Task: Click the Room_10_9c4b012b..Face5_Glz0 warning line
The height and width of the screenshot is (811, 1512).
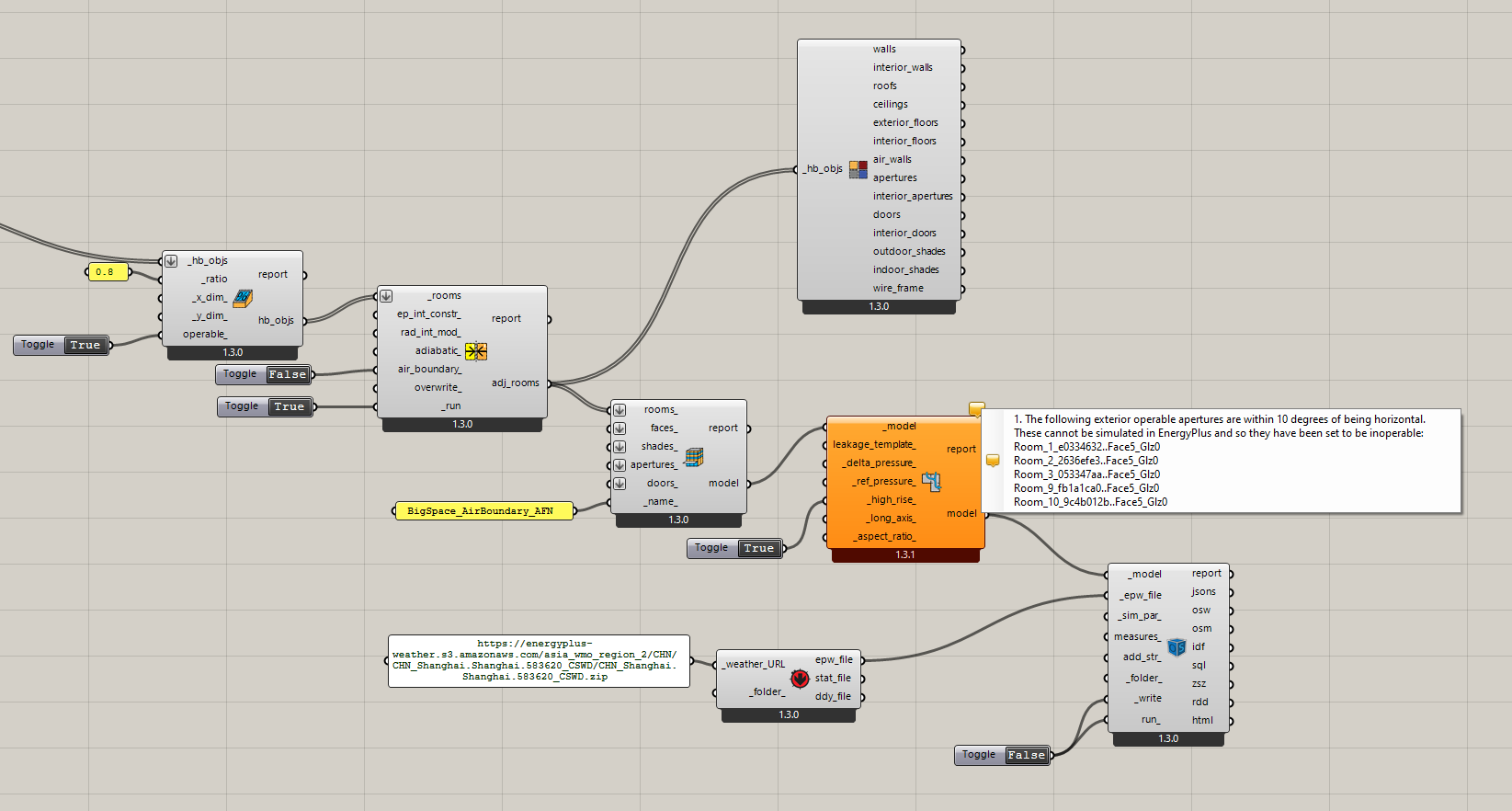Action: pyautogui.click(x=1090, y=502)
